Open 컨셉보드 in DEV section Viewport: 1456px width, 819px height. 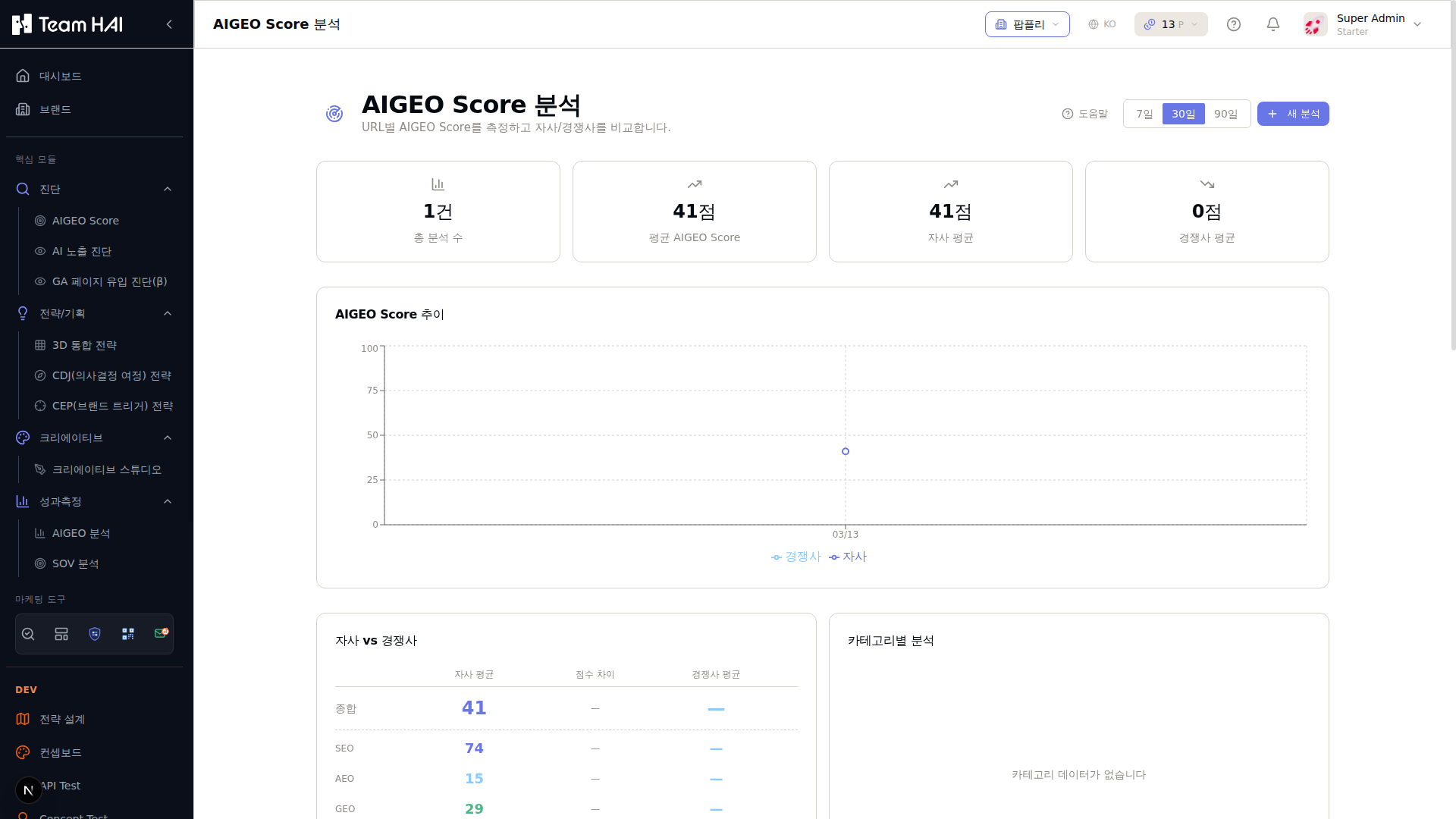click(x=94, y=752)
